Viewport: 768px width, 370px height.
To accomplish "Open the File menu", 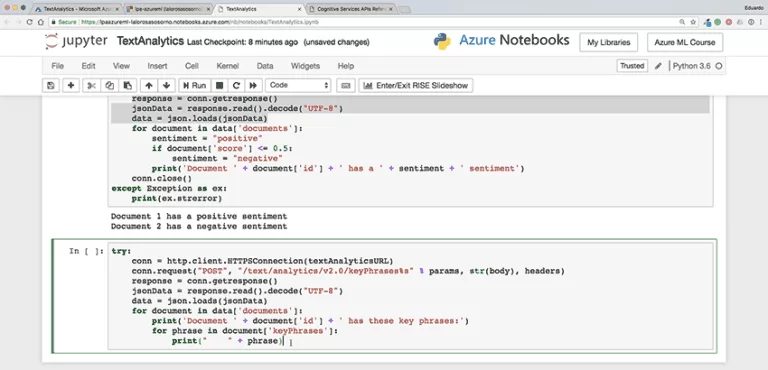I will tap(57, 66).
